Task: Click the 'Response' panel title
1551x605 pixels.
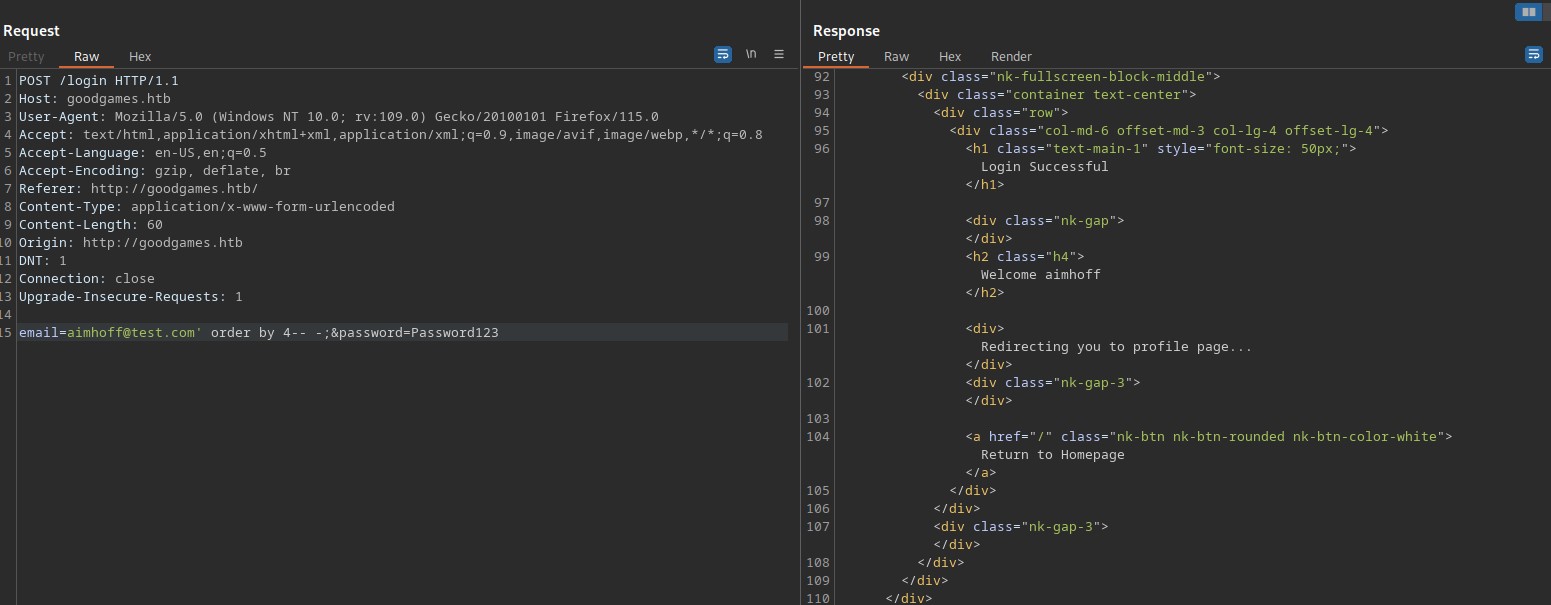Action: coord(846,31)
